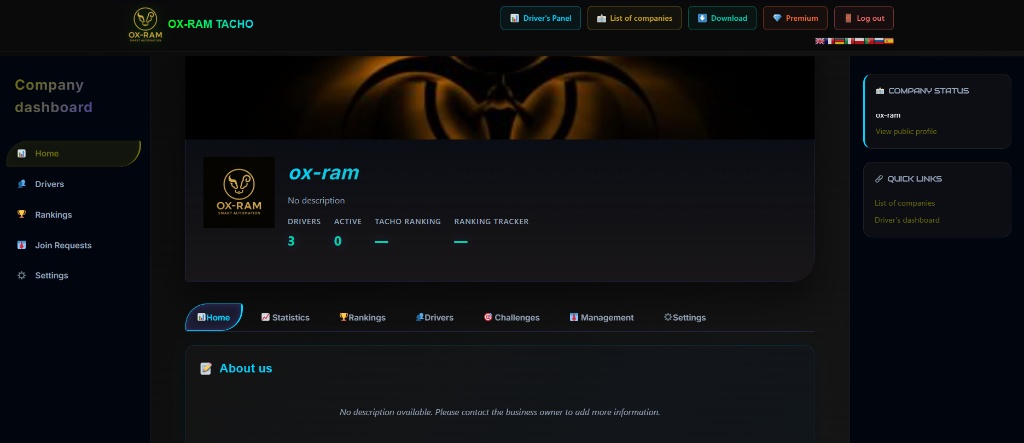Viewport: 1024px width, 443px height.
Task: Open the Premium button
Action: tap(795, 18)
